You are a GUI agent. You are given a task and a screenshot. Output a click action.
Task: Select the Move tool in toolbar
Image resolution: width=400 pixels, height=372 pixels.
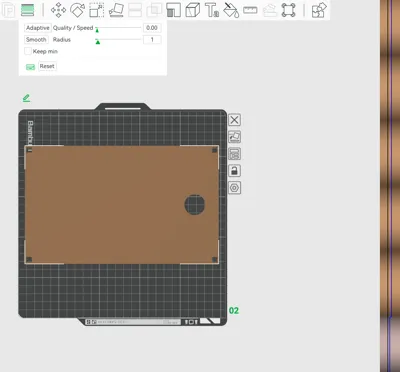click(x=58, y=10)
